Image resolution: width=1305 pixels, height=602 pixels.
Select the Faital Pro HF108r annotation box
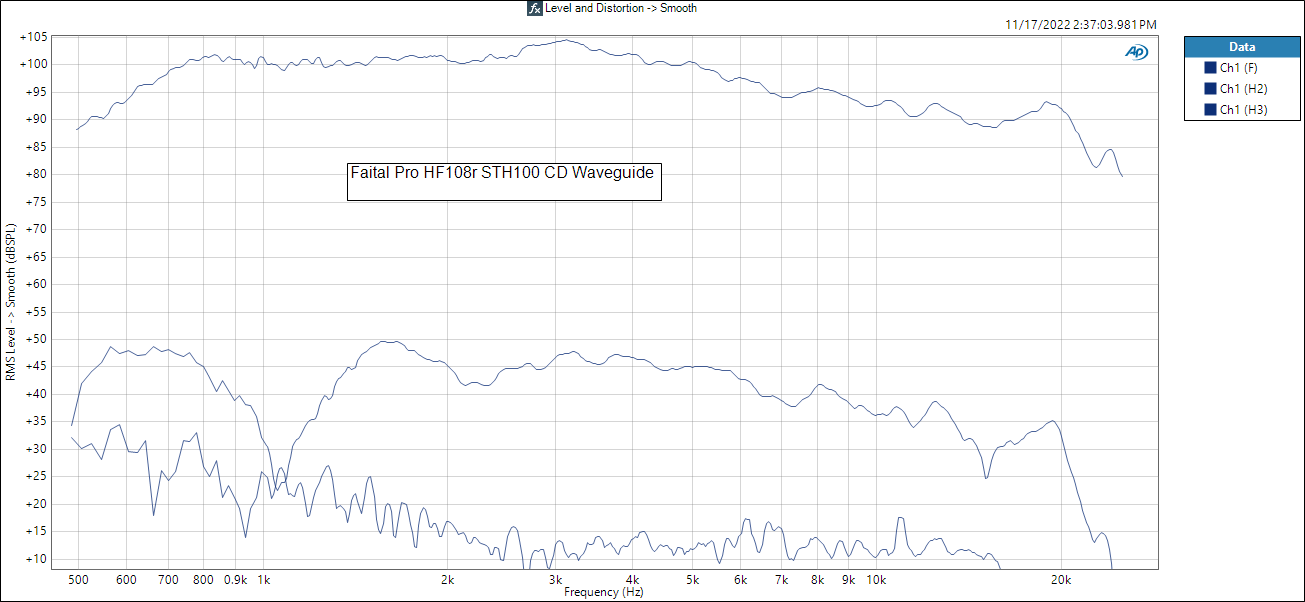(504, 181)
